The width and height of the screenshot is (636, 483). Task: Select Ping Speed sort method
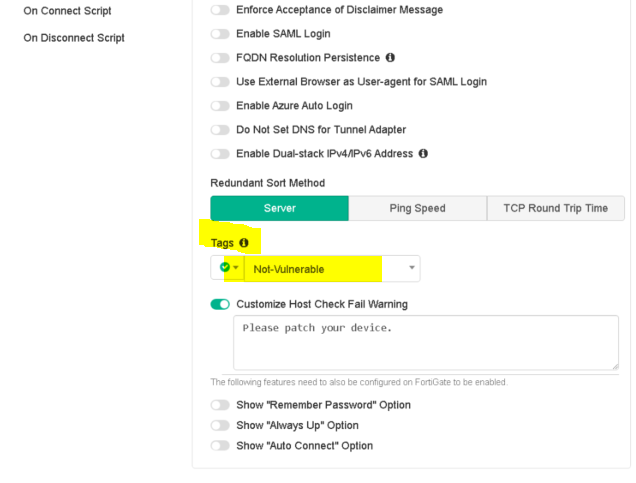(417, 208)
